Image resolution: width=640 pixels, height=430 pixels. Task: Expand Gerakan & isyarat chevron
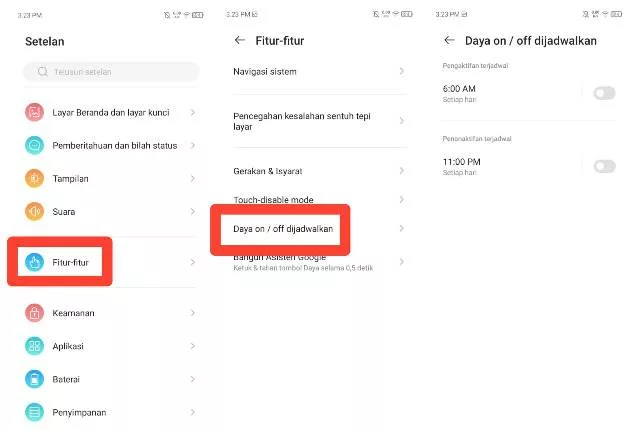(401, 170)
